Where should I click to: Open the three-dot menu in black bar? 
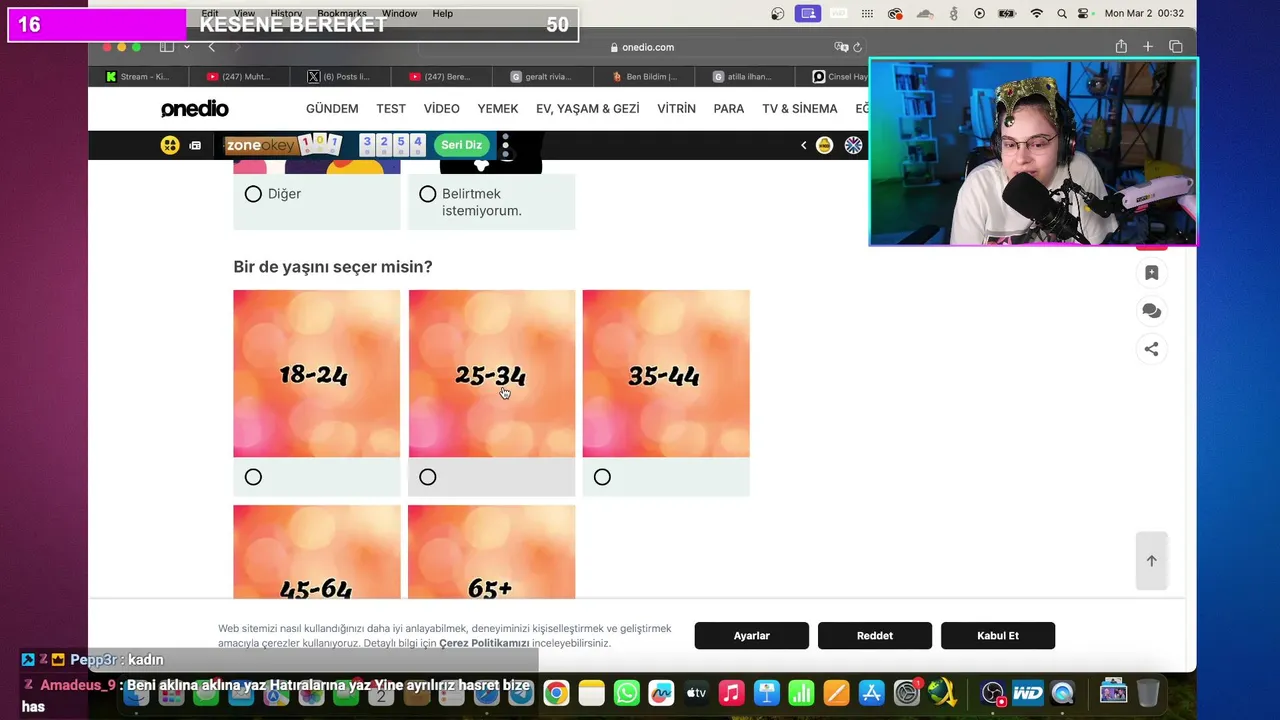point(506,145)
